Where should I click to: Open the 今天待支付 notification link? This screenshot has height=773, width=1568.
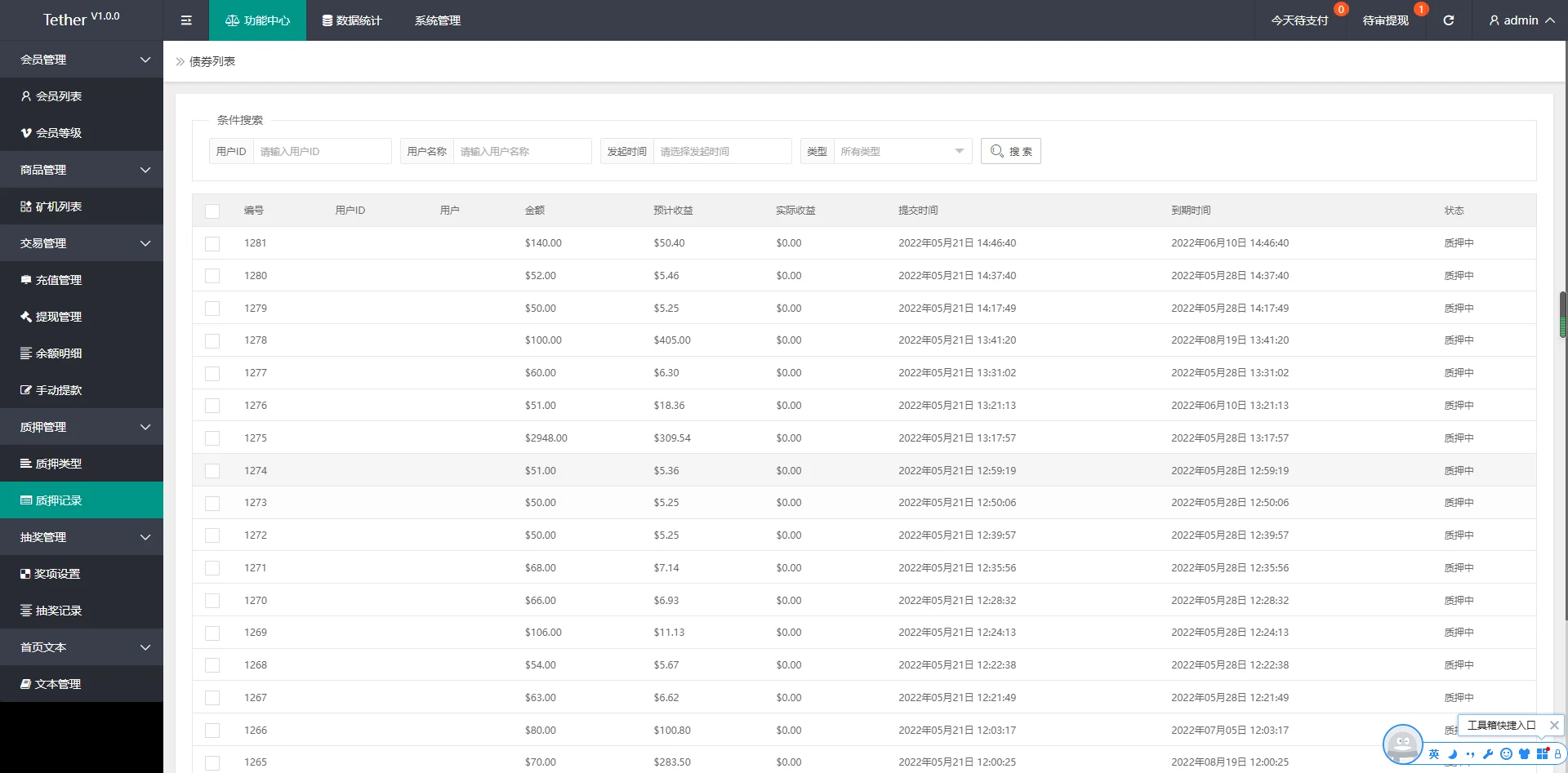point(1299,20)
